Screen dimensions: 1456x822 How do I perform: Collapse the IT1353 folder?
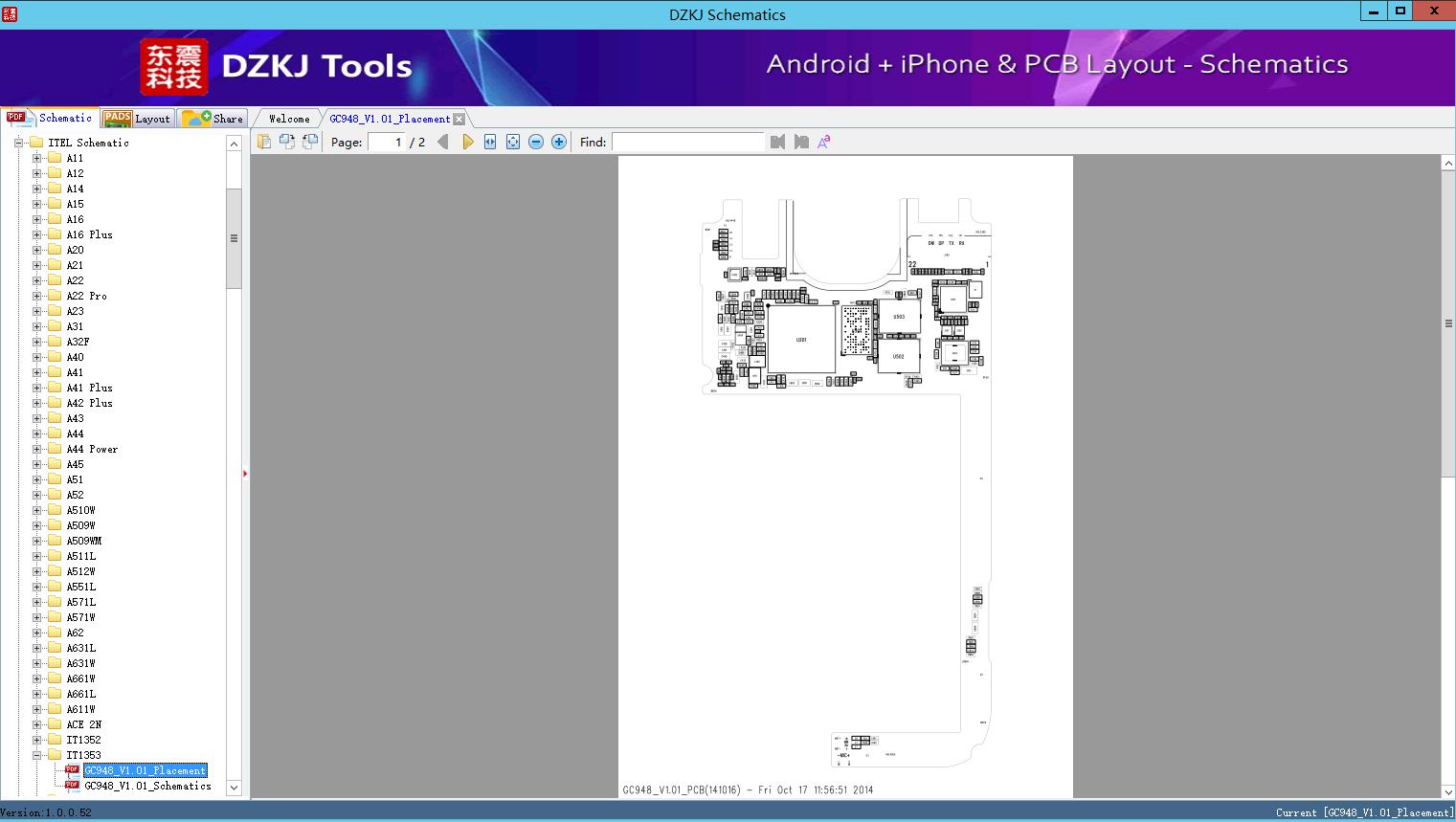37,755
